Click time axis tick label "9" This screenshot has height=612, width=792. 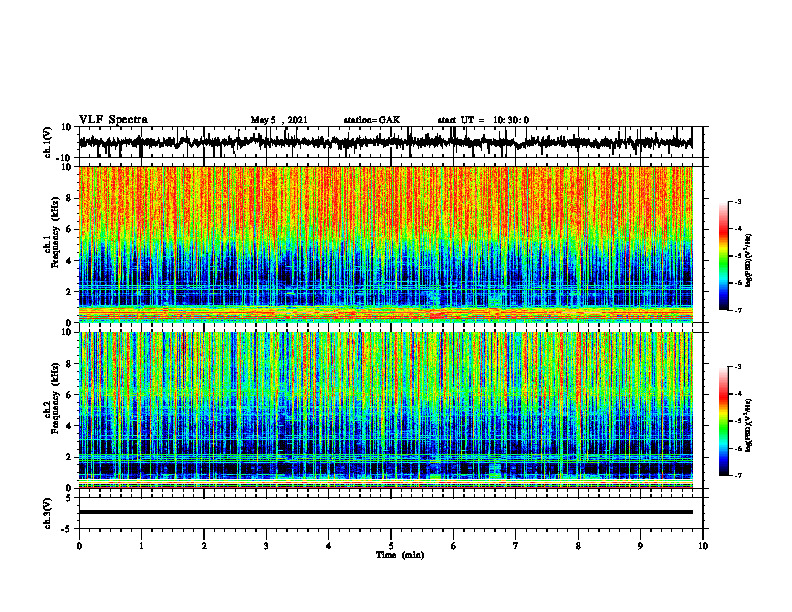click(x=640, y=546)
